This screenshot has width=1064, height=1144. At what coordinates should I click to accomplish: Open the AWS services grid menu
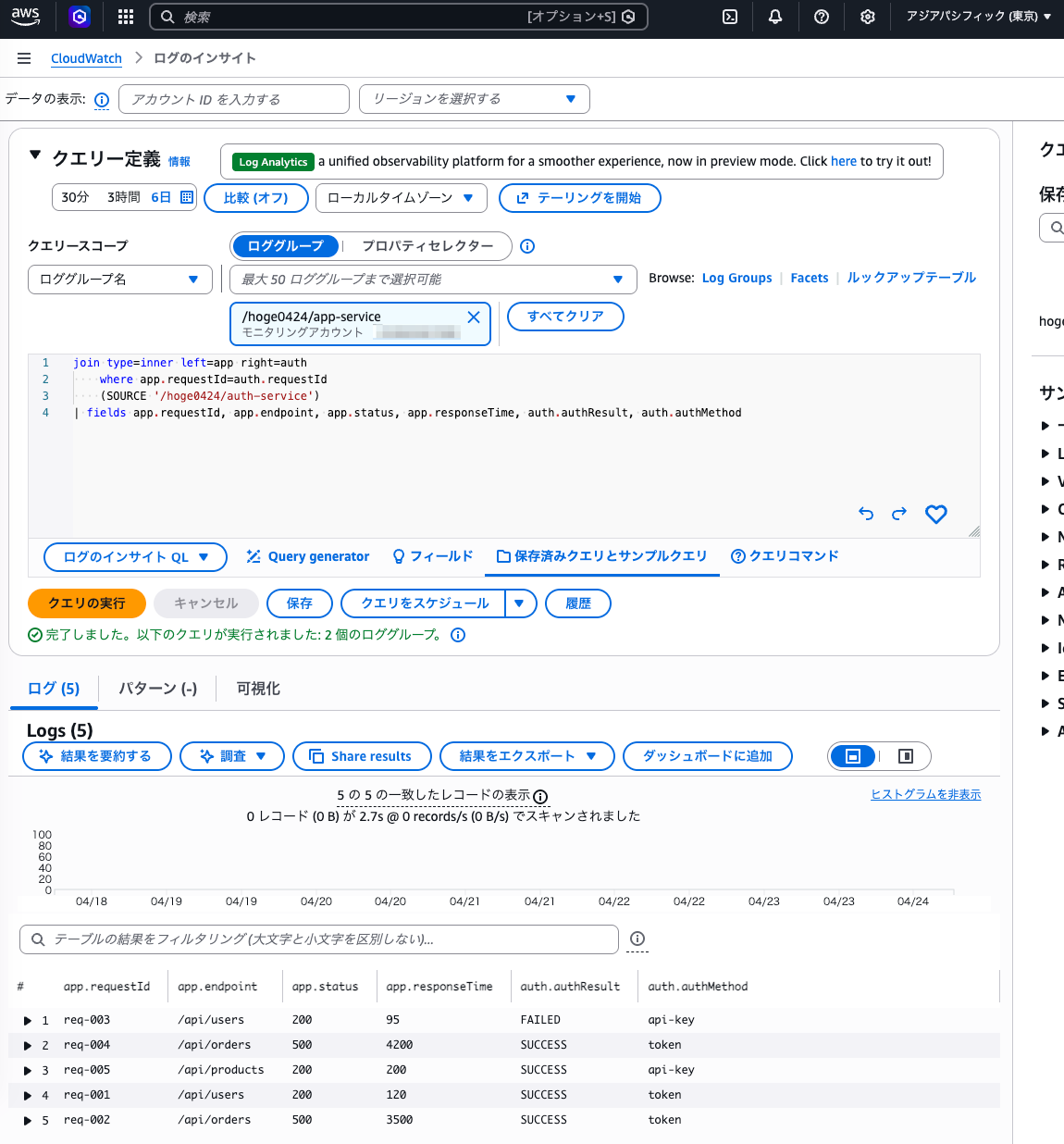coord(125,16)
